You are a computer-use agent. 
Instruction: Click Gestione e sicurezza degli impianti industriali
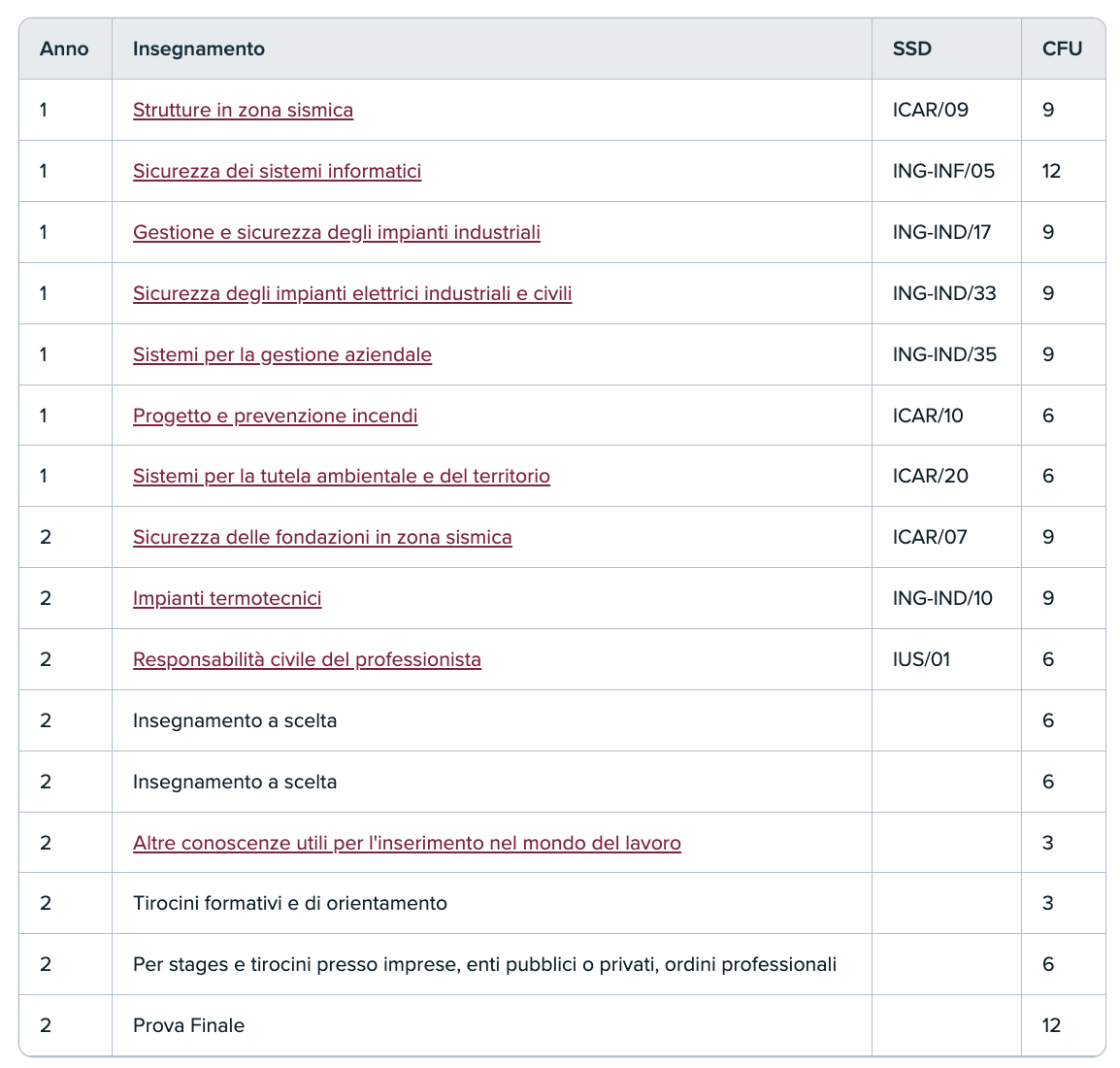click(336, 232)
